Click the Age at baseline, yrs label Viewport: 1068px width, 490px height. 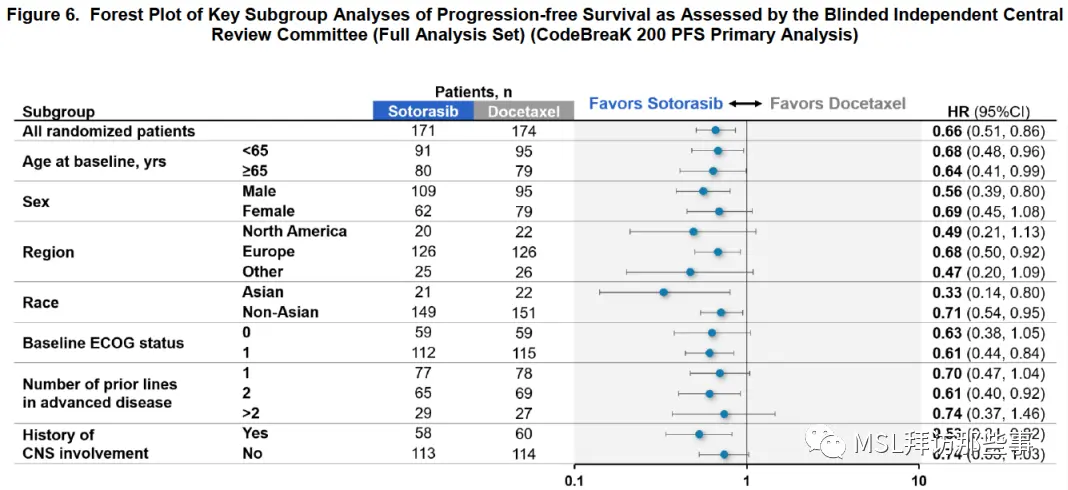94,160
